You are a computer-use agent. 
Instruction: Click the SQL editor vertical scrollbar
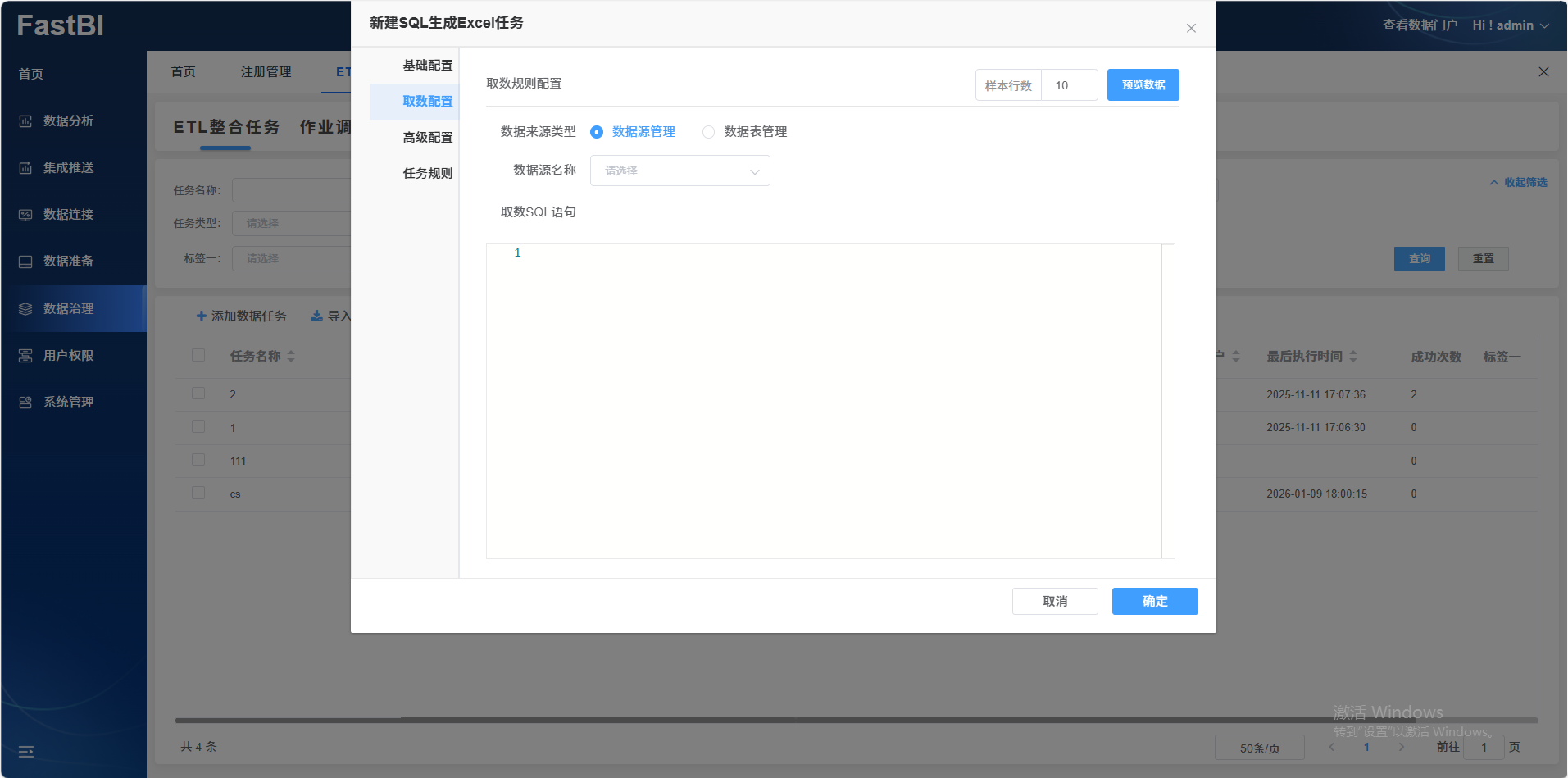1168,401
